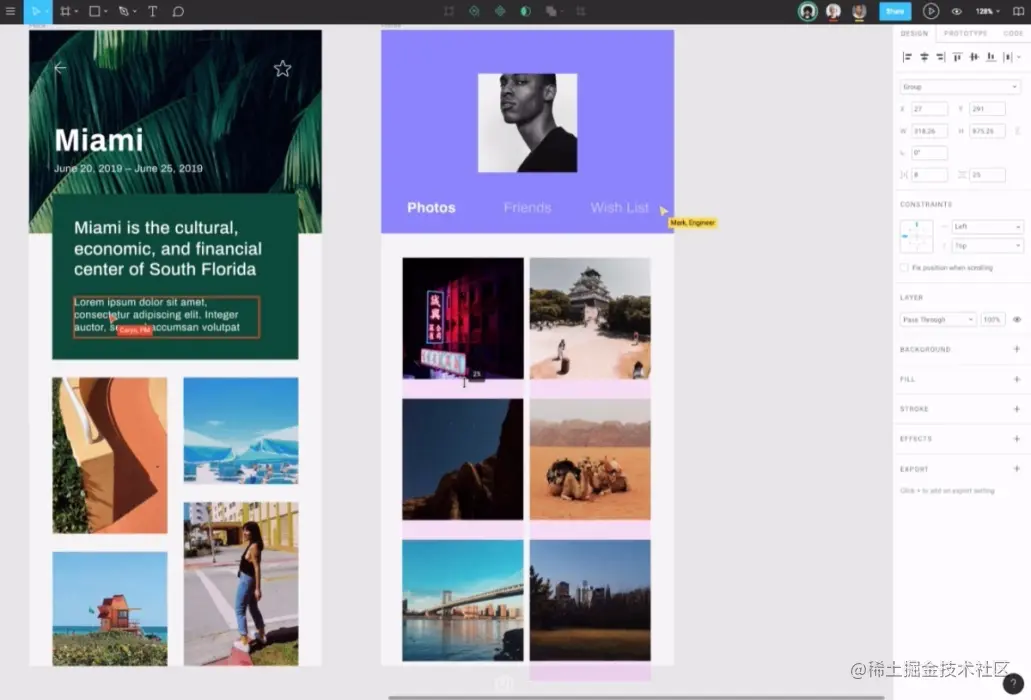This screenshot has height=700, width=1031.
Task: Align selection right
Action: [941, 57]
